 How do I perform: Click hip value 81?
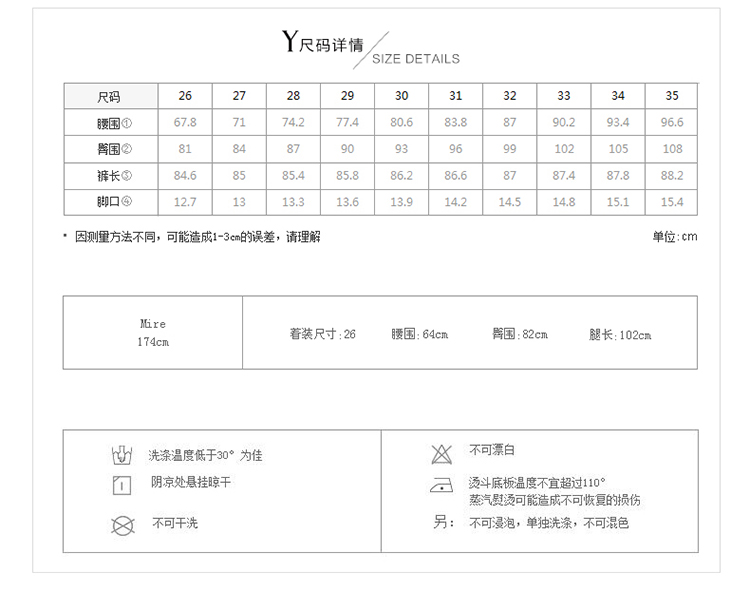pos(185,149)
